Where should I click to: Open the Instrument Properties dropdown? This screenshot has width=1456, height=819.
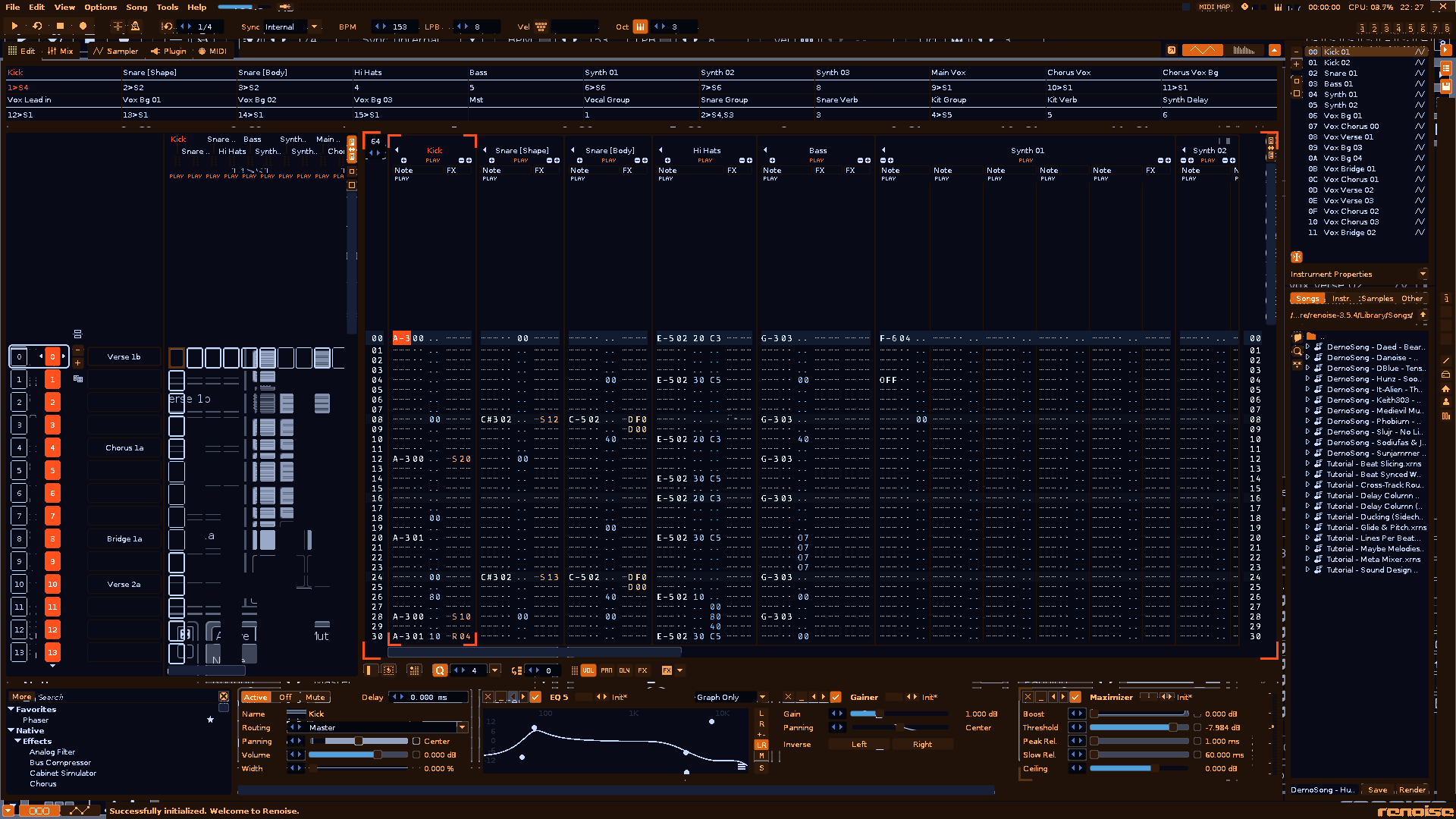pos(1423,274)
